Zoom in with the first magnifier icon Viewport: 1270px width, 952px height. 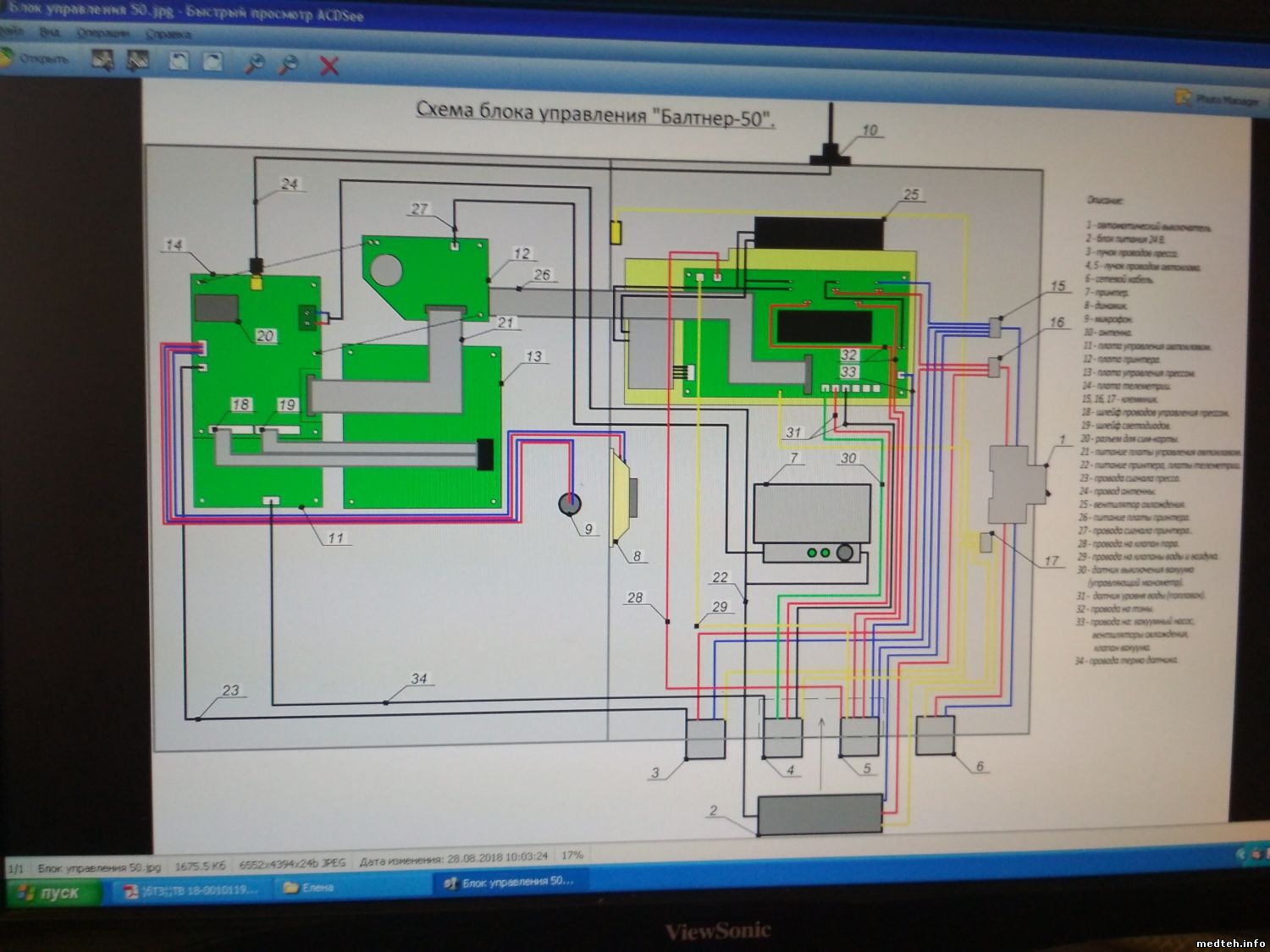(x=254, y=63)
